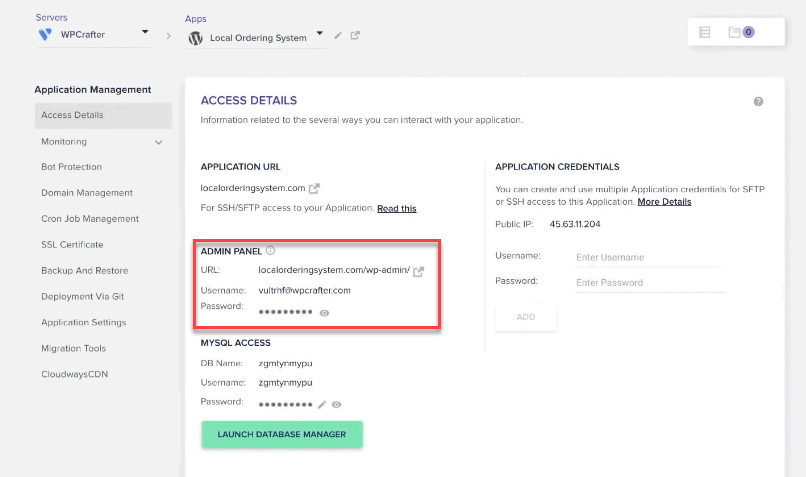
Task: Open SSL Certificate settings
Action: (72, 245)
